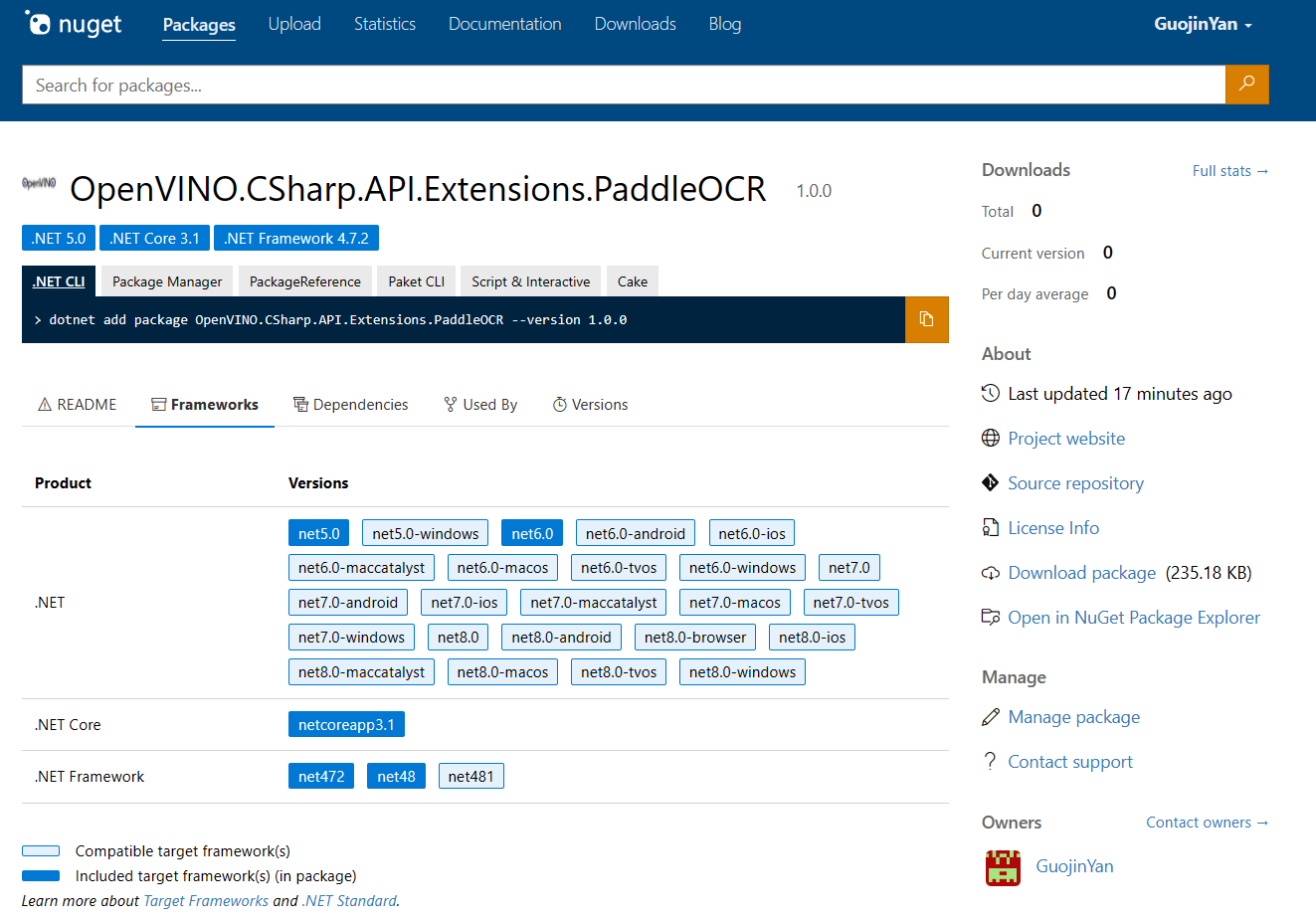The image size is (1316, 922).
Task: Click the Source repository git icon
Action: [x=991, y=483]
